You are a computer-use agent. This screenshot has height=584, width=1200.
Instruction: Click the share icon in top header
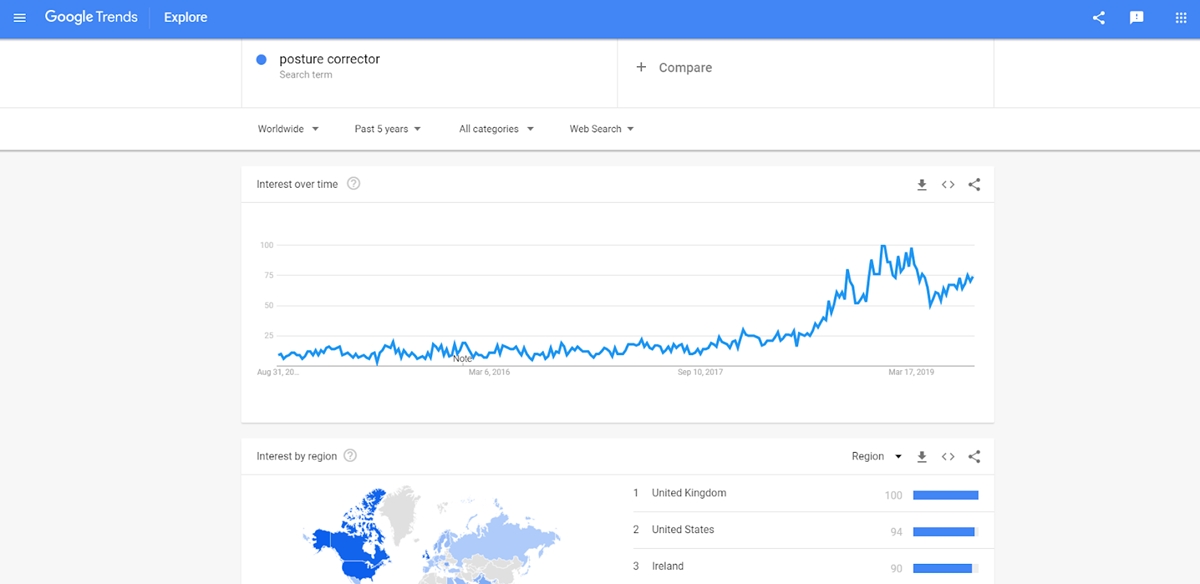click(x=1099, y=18)
